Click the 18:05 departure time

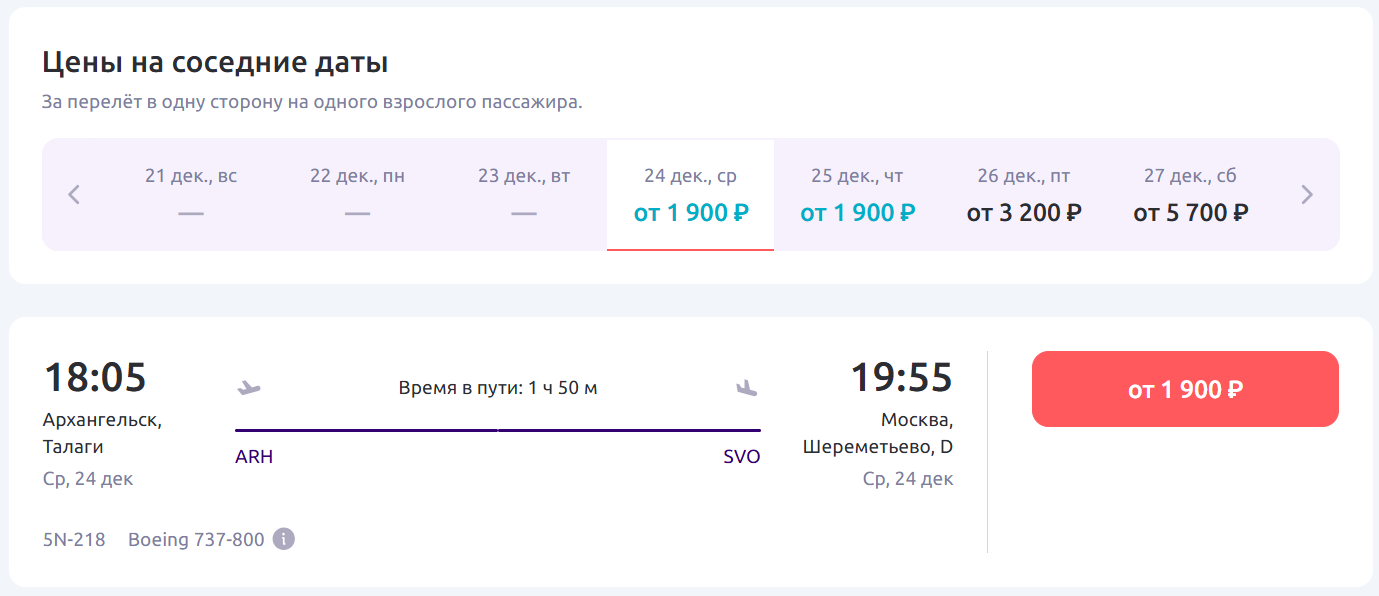click(x=95, y=378)
